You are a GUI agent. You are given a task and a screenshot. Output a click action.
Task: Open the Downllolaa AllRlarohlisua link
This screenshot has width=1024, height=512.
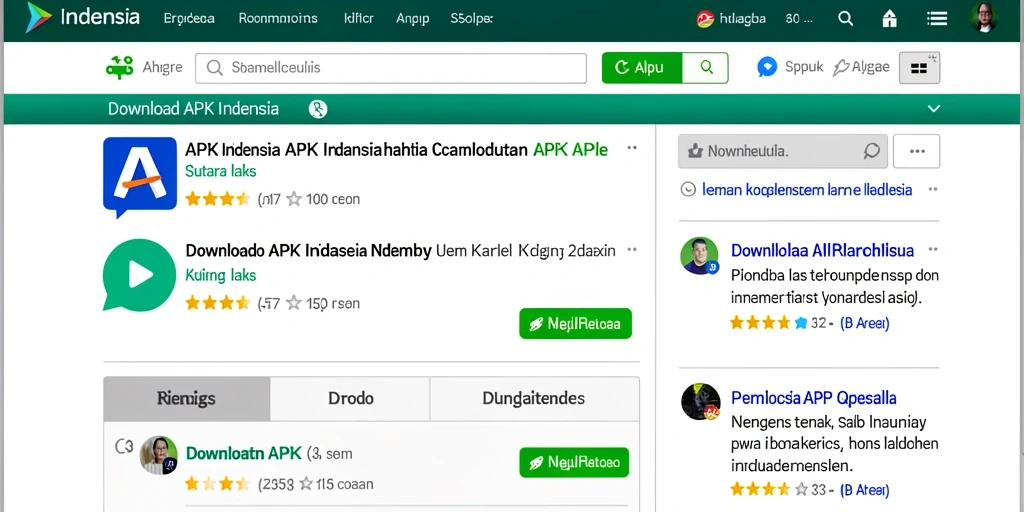pyautogui.click(x=822, y=250)
